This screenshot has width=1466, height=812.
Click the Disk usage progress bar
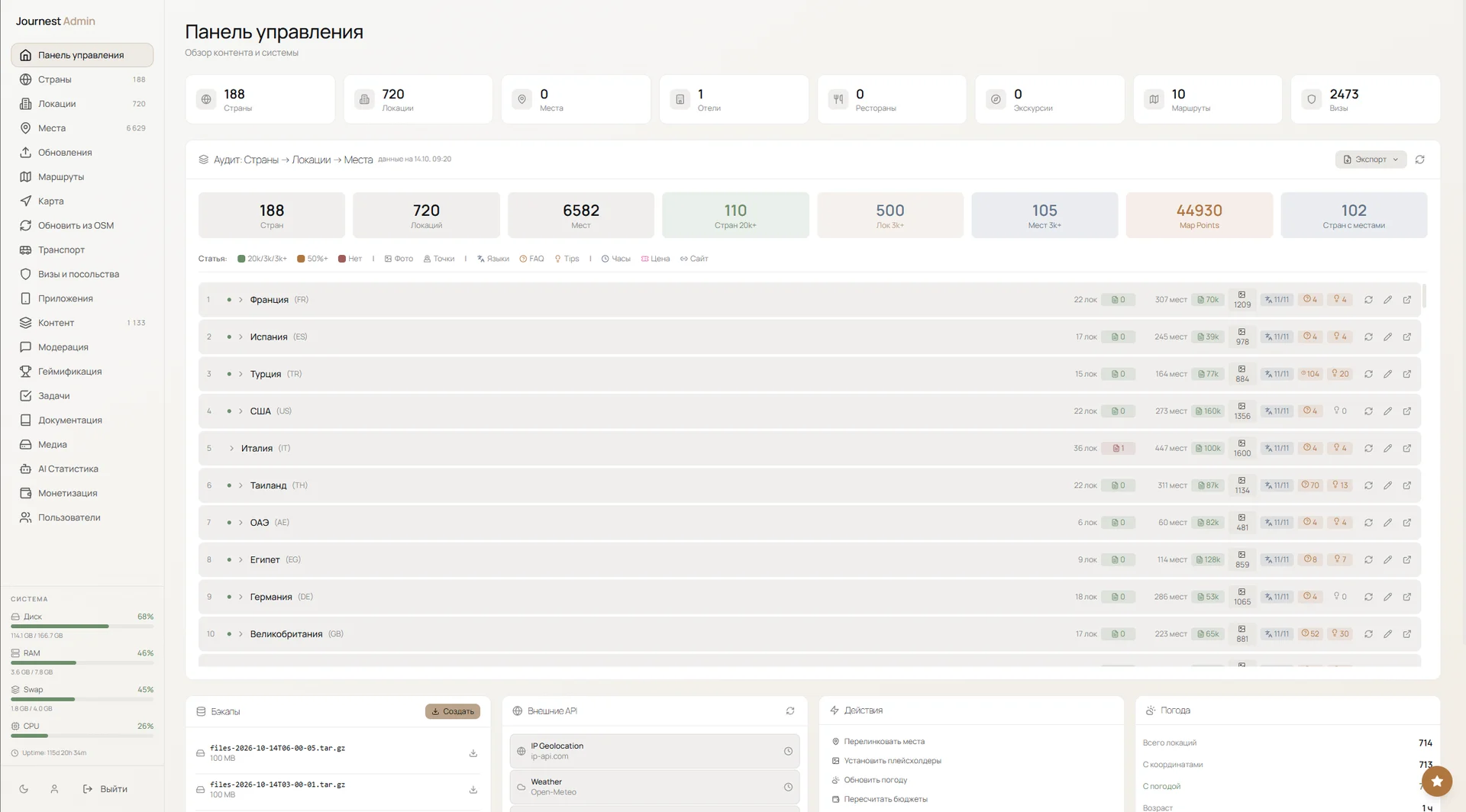point(82,627)
